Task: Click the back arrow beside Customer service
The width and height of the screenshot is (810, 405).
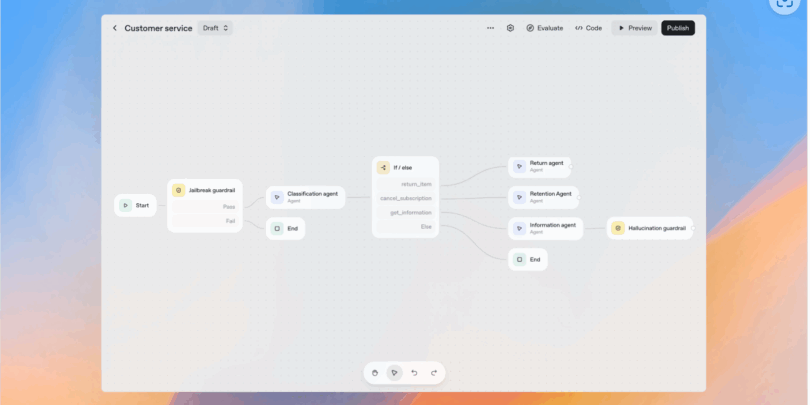Action: [114, 28]
